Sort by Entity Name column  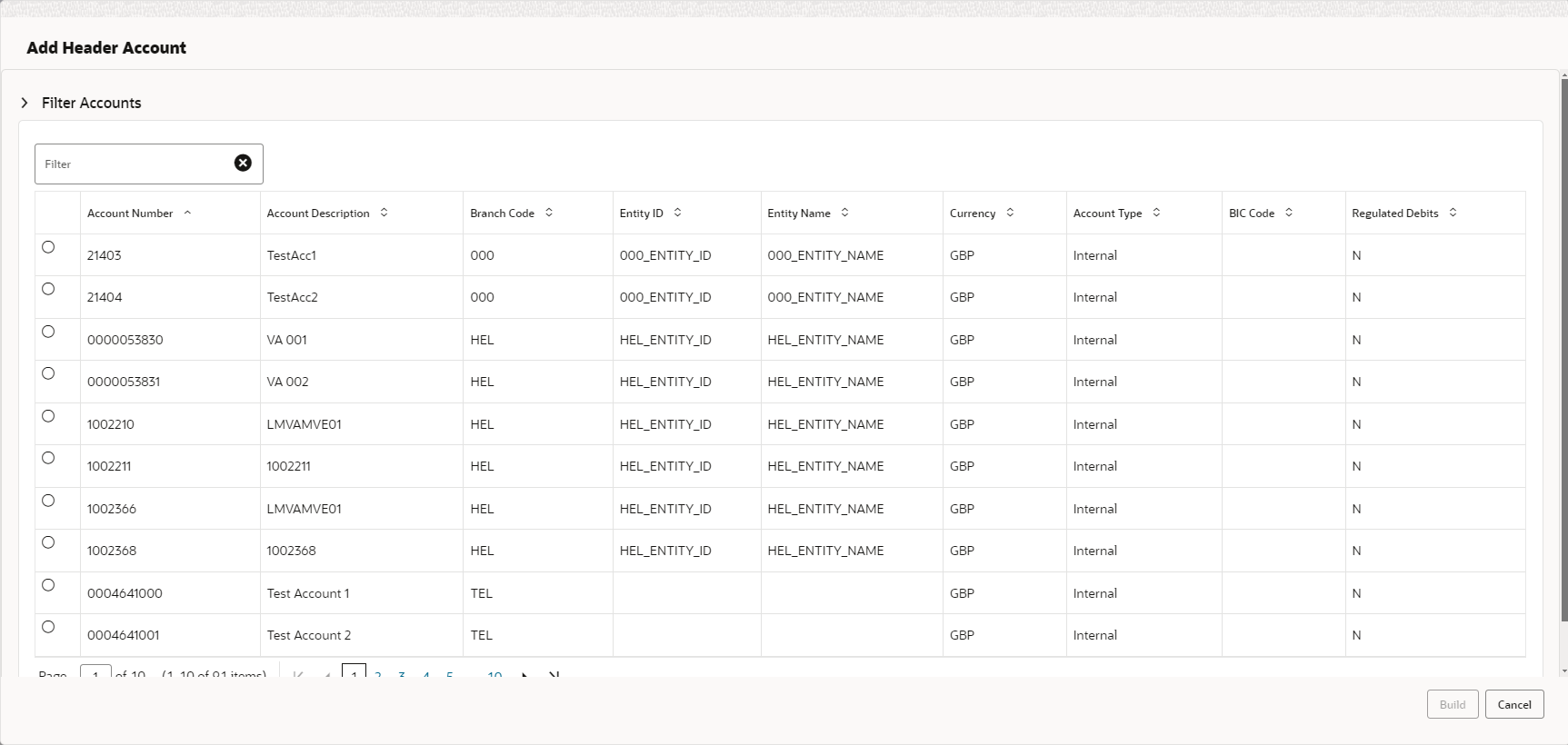(x=844, y=213)
